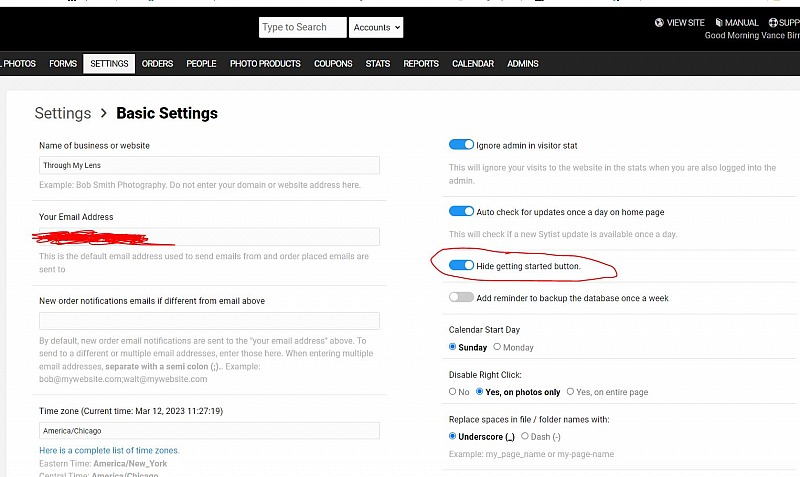This screenshot has width=800, height=477.
Task: Click the Good Morning greeting text
Action: (x=752, y=35)
